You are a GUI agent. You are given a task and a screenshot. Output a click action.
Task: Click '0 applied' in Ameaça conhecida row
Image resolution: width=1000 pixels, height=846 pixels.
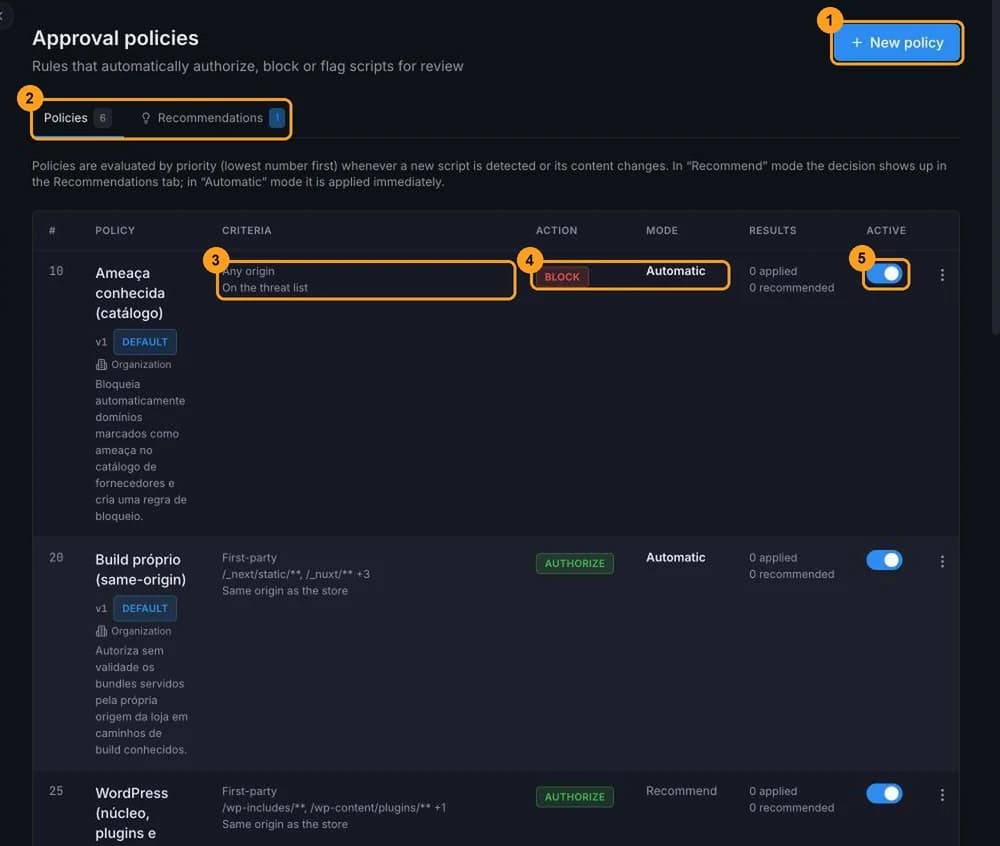click(773, 271)
